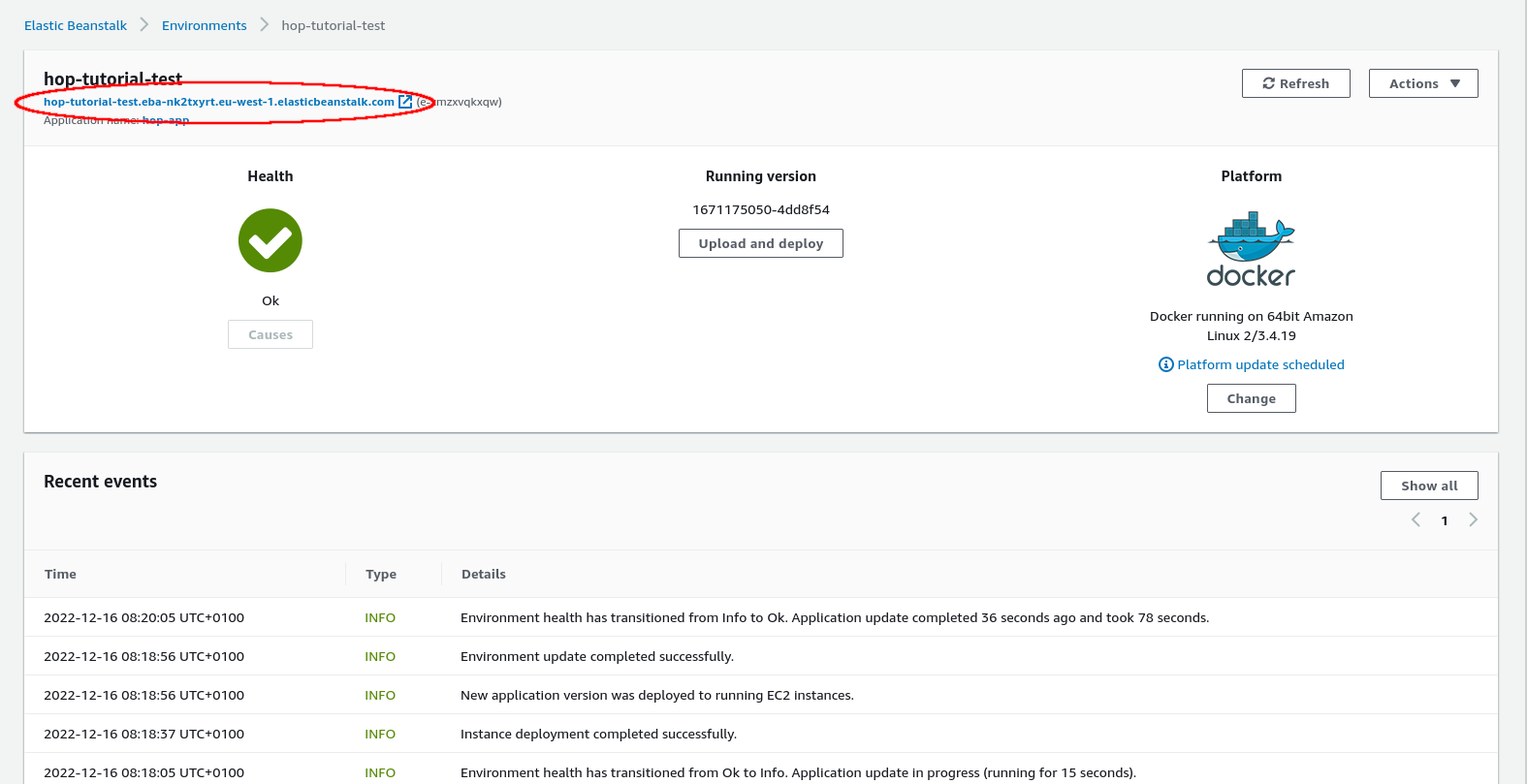Click Upload and deploy button
This screenshot has height=784, width=1527.
click(761, 243)
